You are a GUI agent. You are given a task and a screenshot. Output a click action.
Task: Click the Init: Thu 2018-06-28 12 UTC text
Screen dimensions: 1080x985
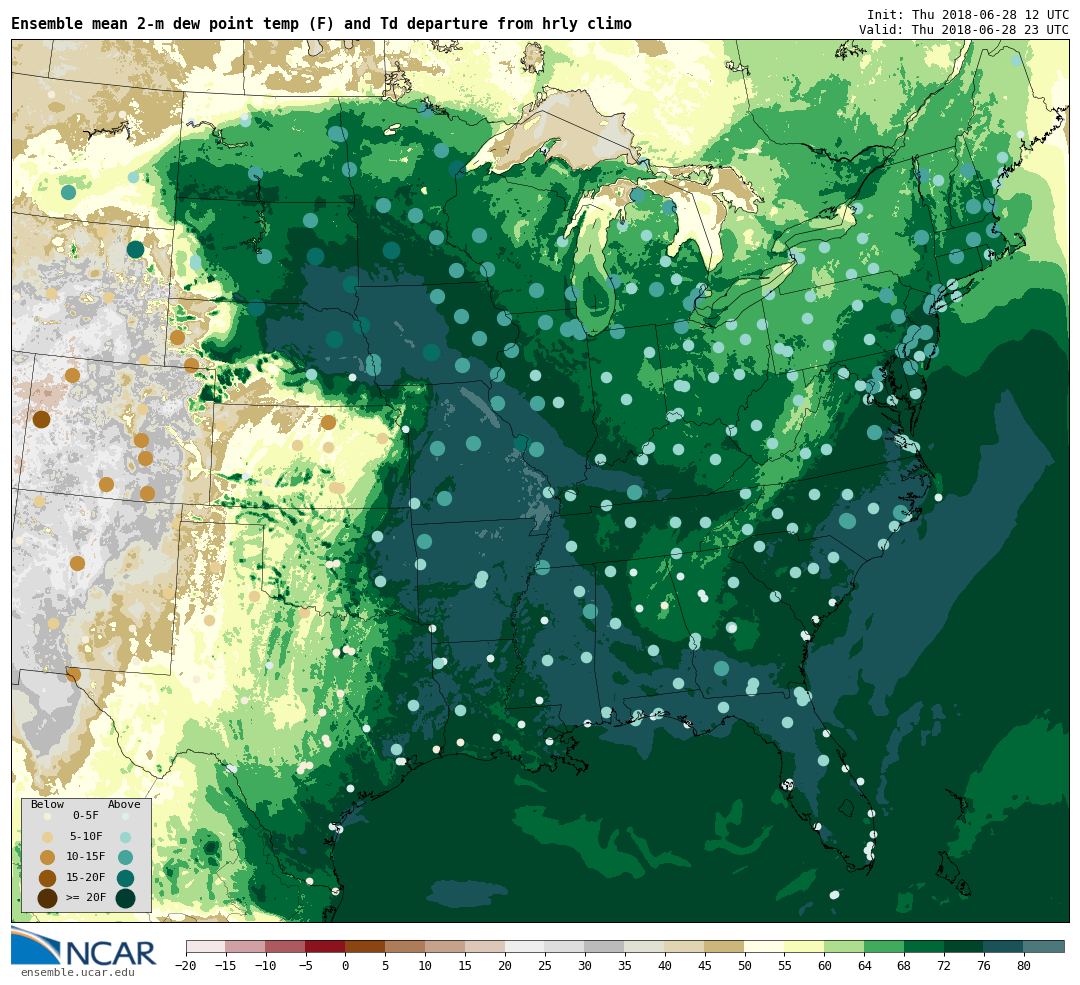[x=968, y=14]
